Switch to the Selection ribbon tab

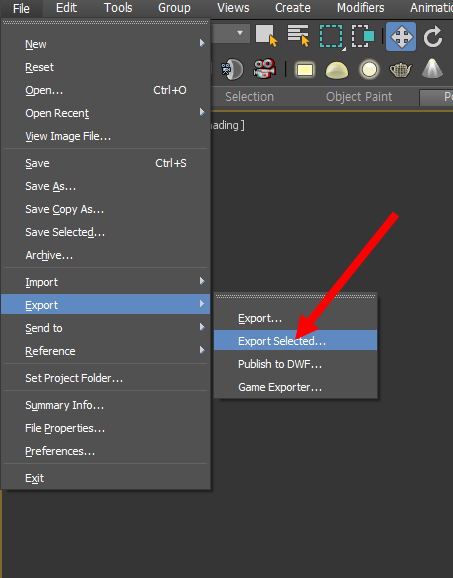(x=250, y=97)
